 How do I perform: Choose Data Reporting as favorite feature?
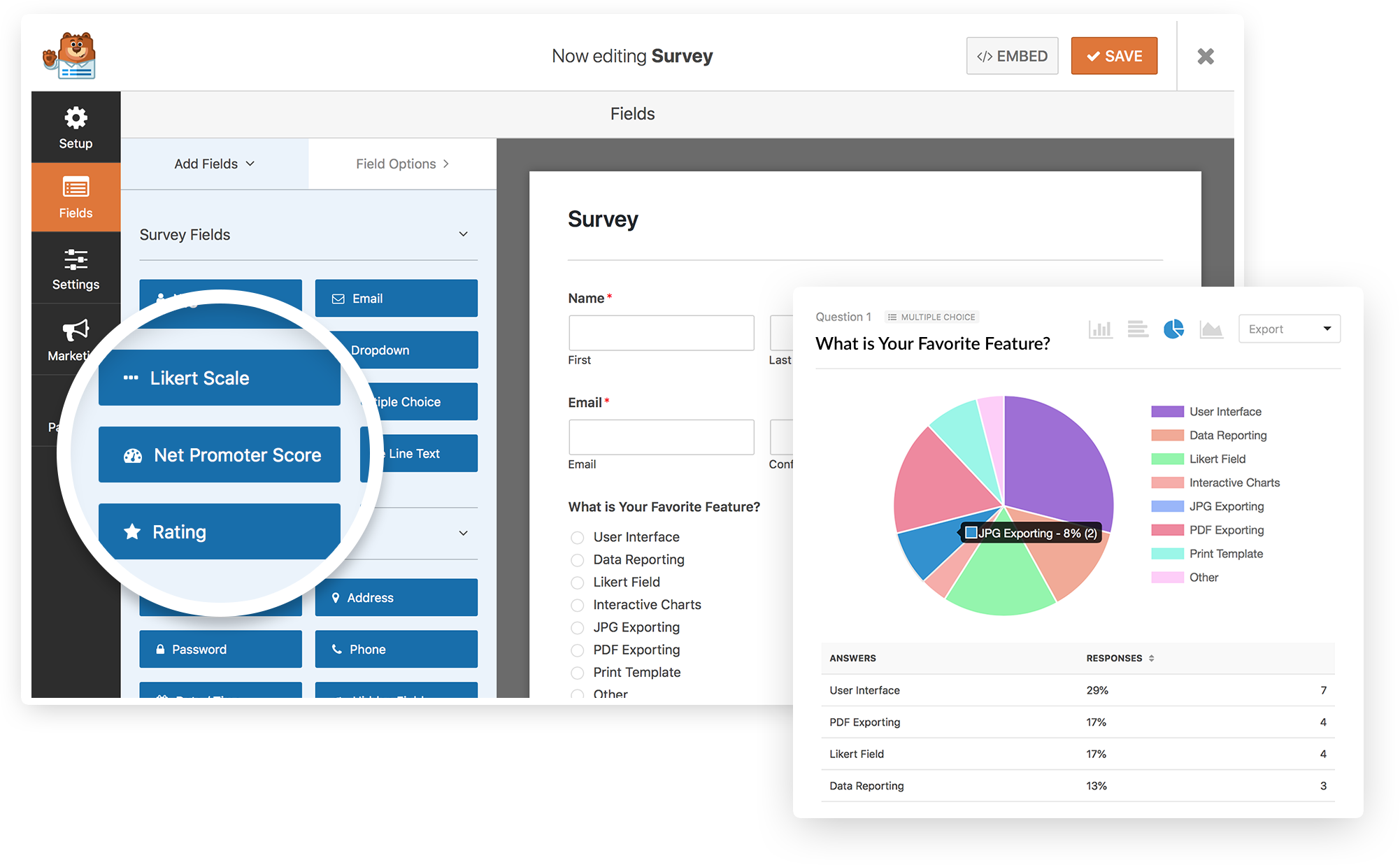(x=577, y=560)
